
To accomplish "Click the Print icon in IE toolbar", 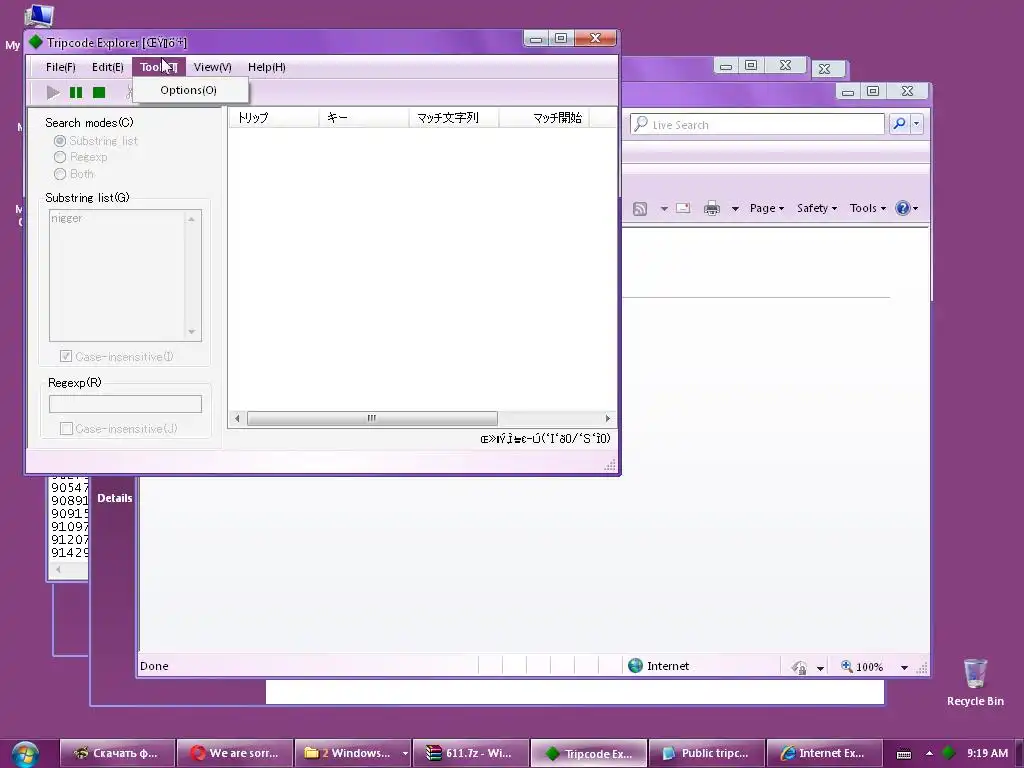I will point(712,208).
